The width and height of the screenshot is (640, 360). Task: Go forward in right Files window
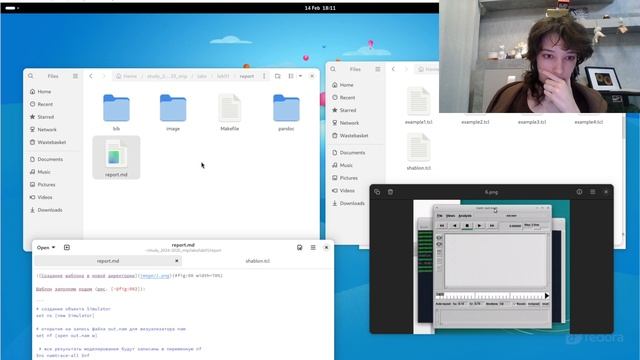406,69
